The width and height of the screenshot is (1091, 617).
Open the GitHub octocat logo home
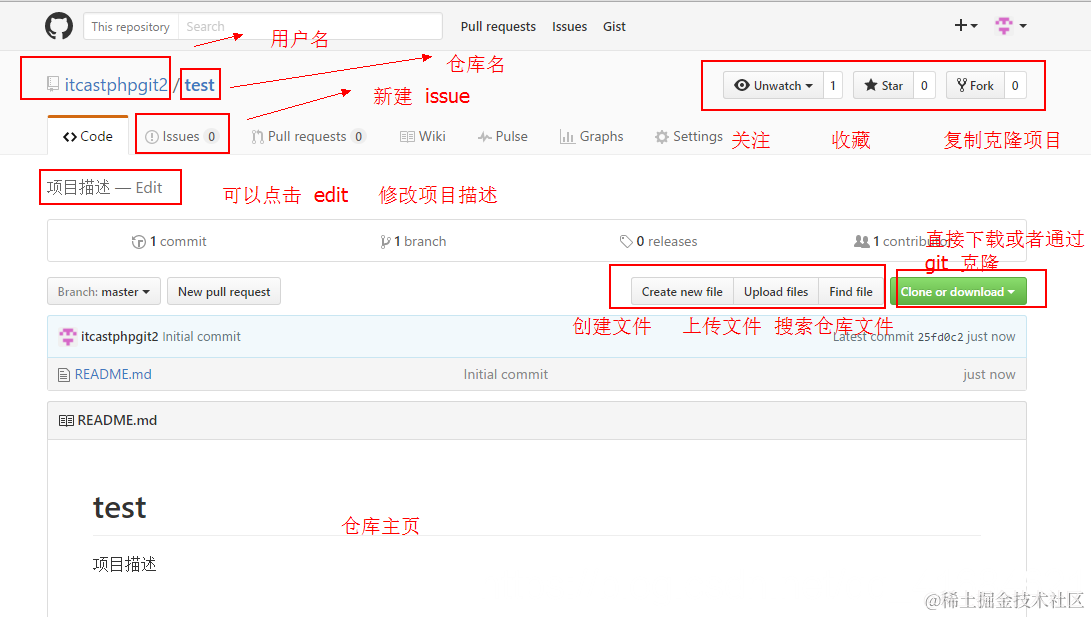59,26
